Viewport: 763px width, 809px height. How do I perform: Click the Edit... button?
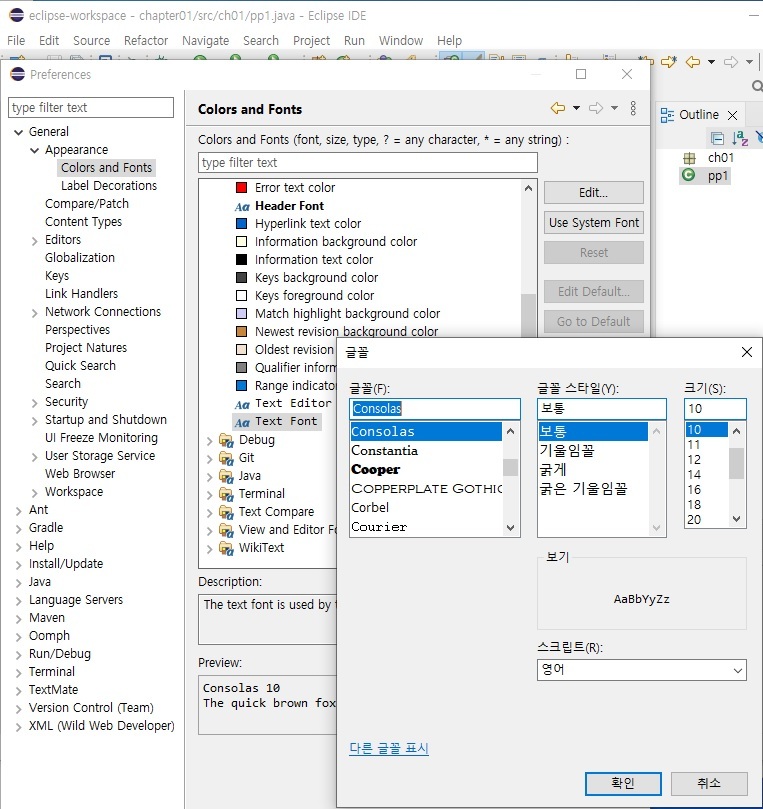tap(593, 192)
